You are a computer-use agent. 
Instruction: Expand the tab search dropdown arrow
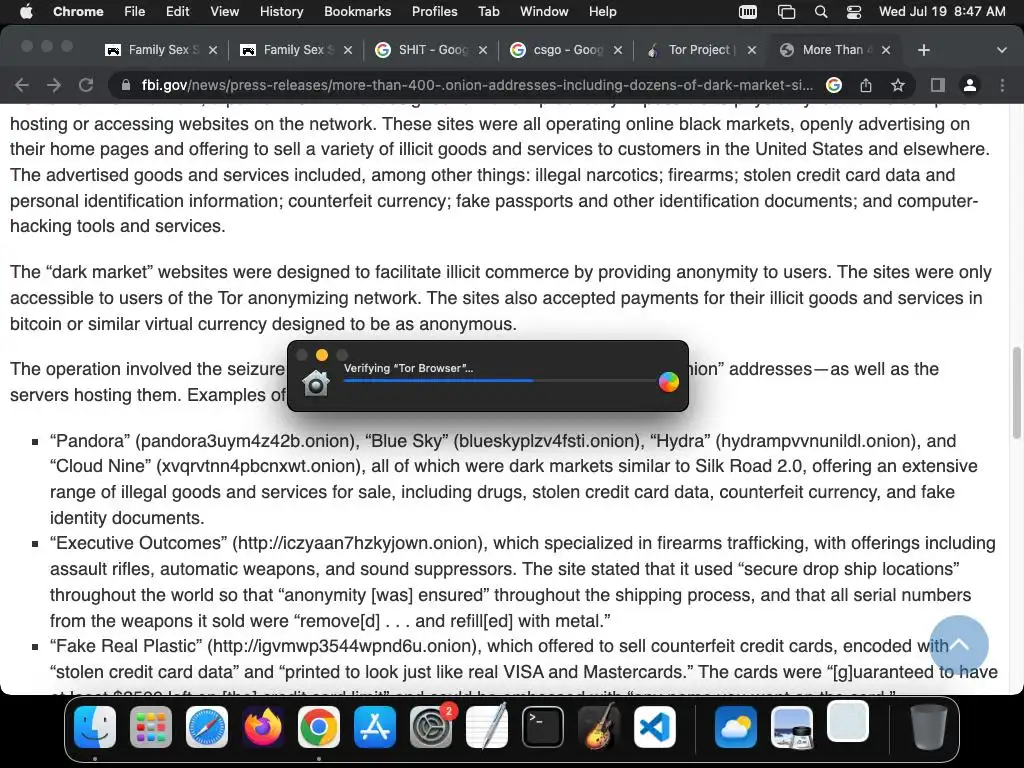coord(1002,50)
